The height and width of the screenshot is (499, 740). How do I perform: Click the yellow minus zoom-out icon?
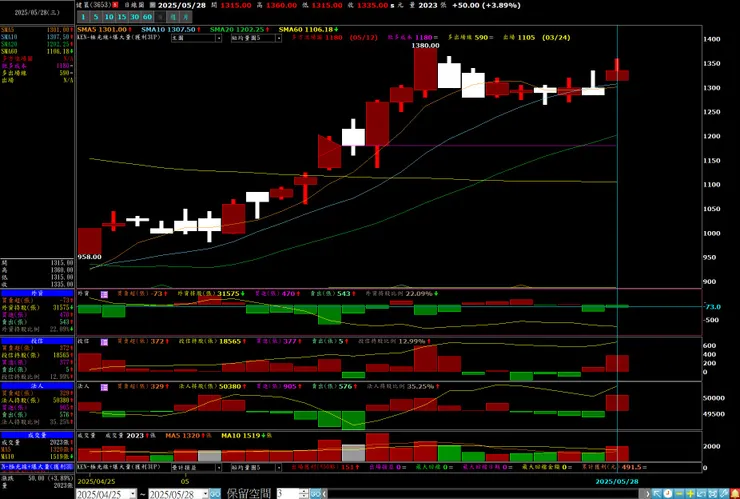tap(679, 494)
